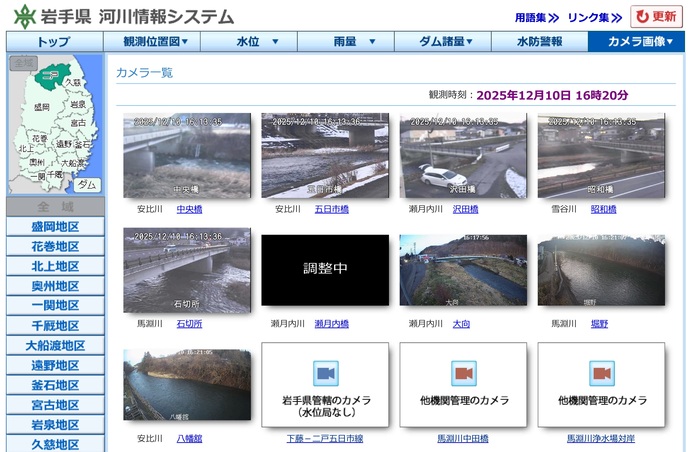This screenshot has height=452, width=690.
Task: Click the Iwate prefecture logo icon
Action: [25, 17]
